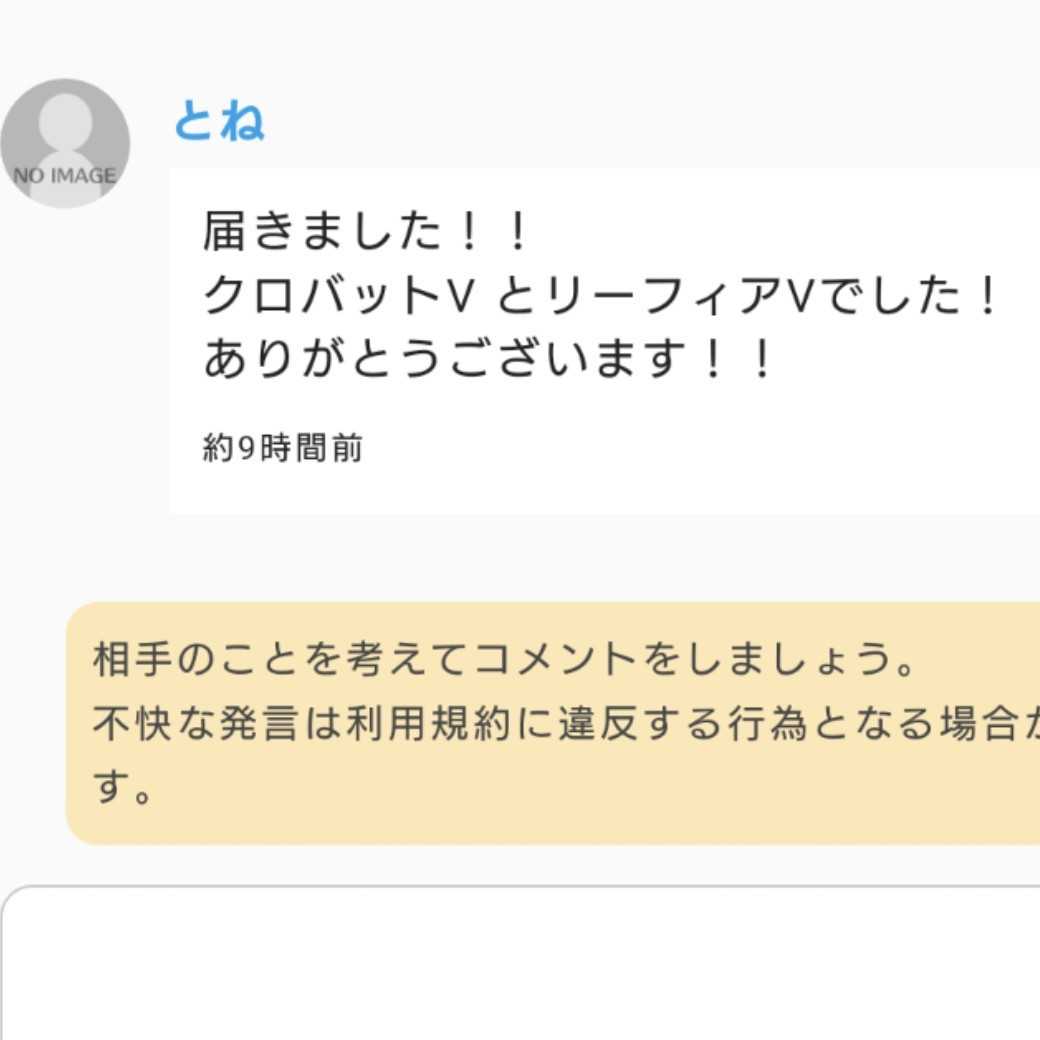Click the NO IMAGE profile avatar
Image resolution: width=1040 pixels, height=1040 pixels.
click(65, 143)
